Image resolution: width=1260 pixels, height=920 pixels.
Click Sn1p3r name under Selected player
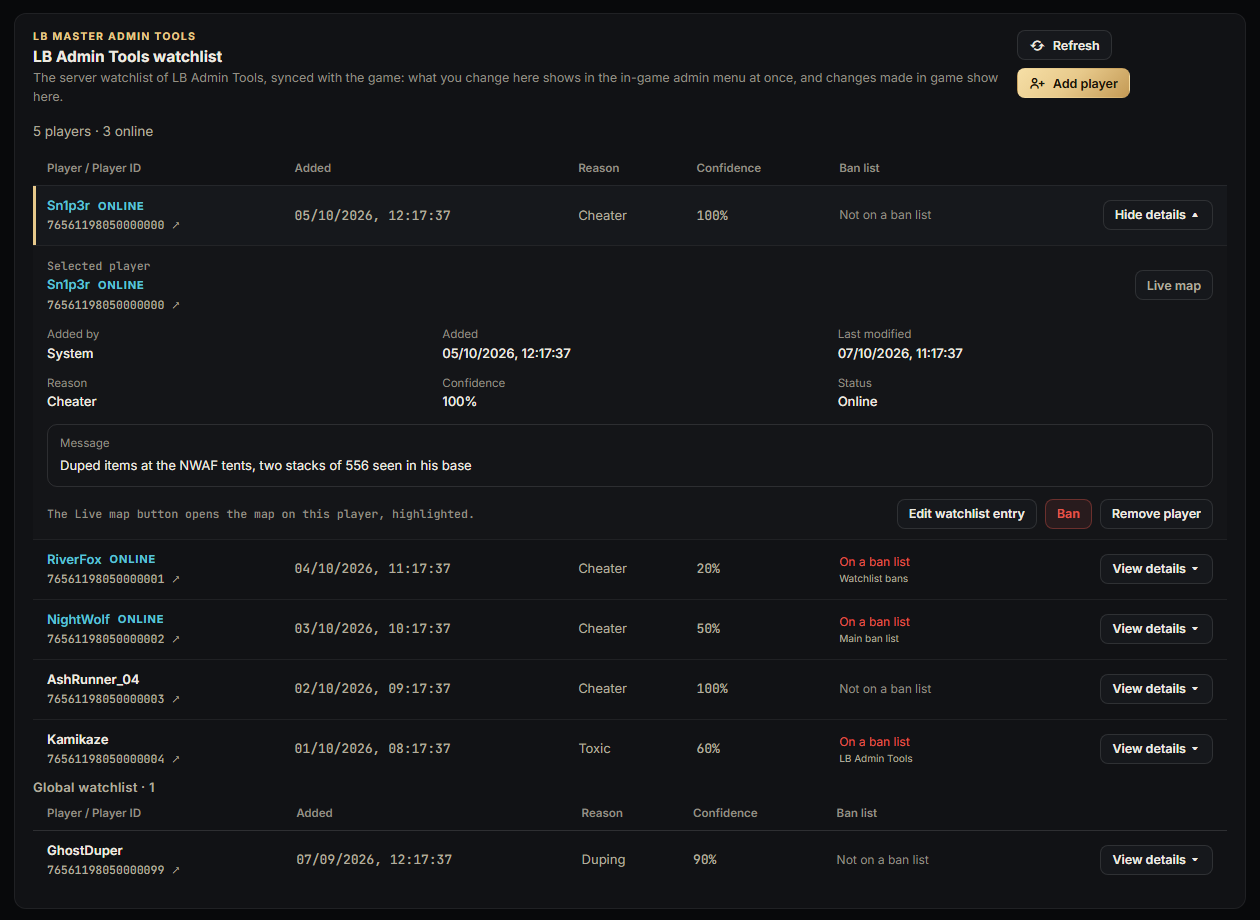click(x=68, y=285)
